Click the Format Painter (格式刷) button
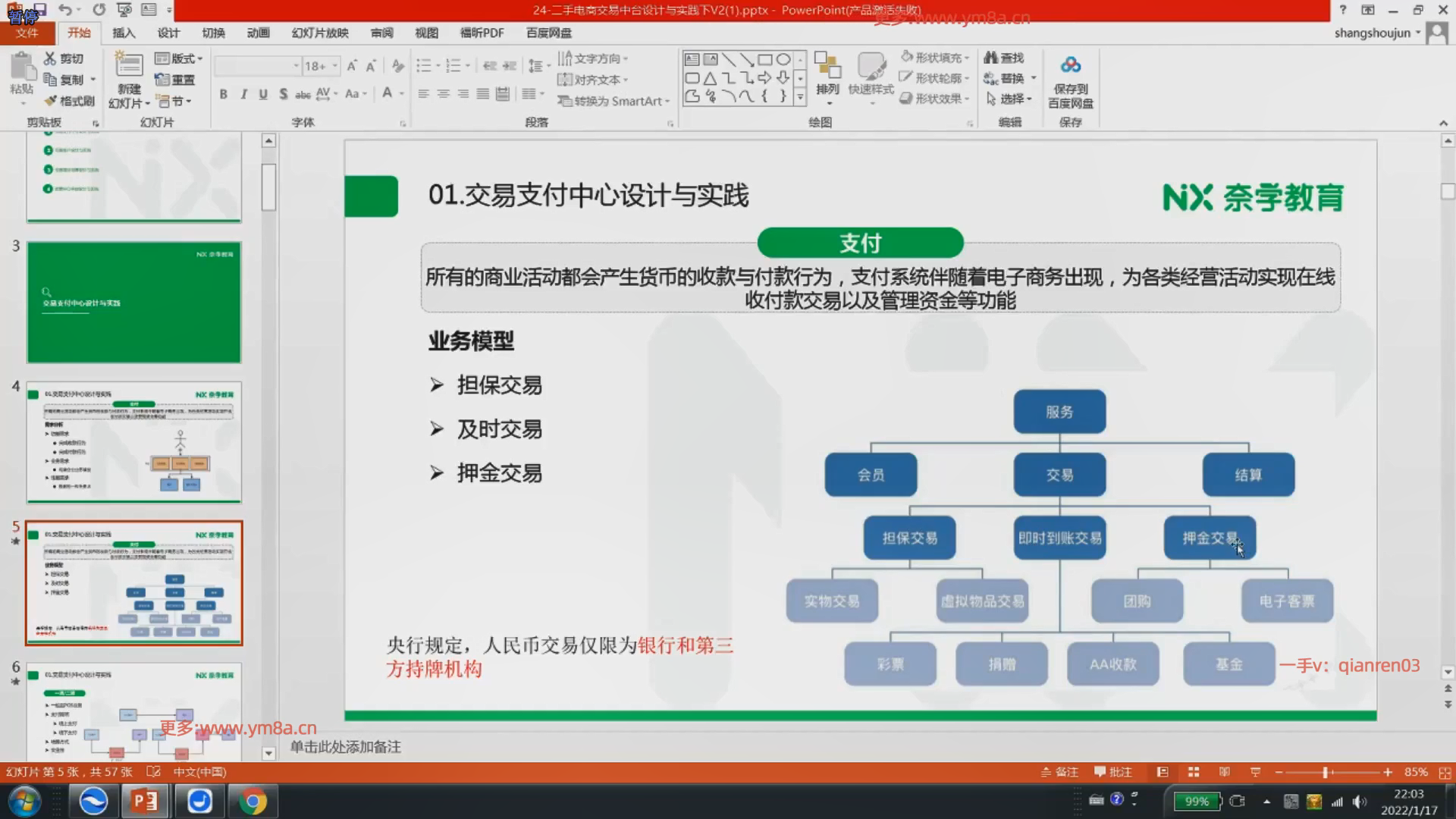 click(69, 100)
